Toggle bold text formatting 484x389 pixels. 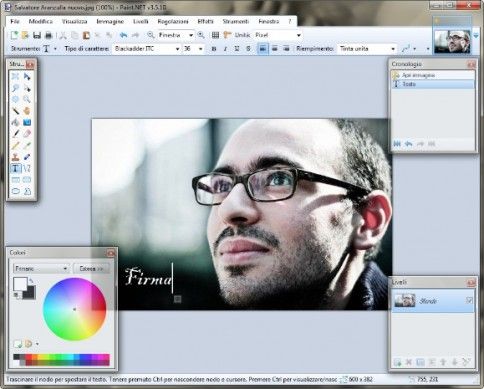[x=214, y=49]
